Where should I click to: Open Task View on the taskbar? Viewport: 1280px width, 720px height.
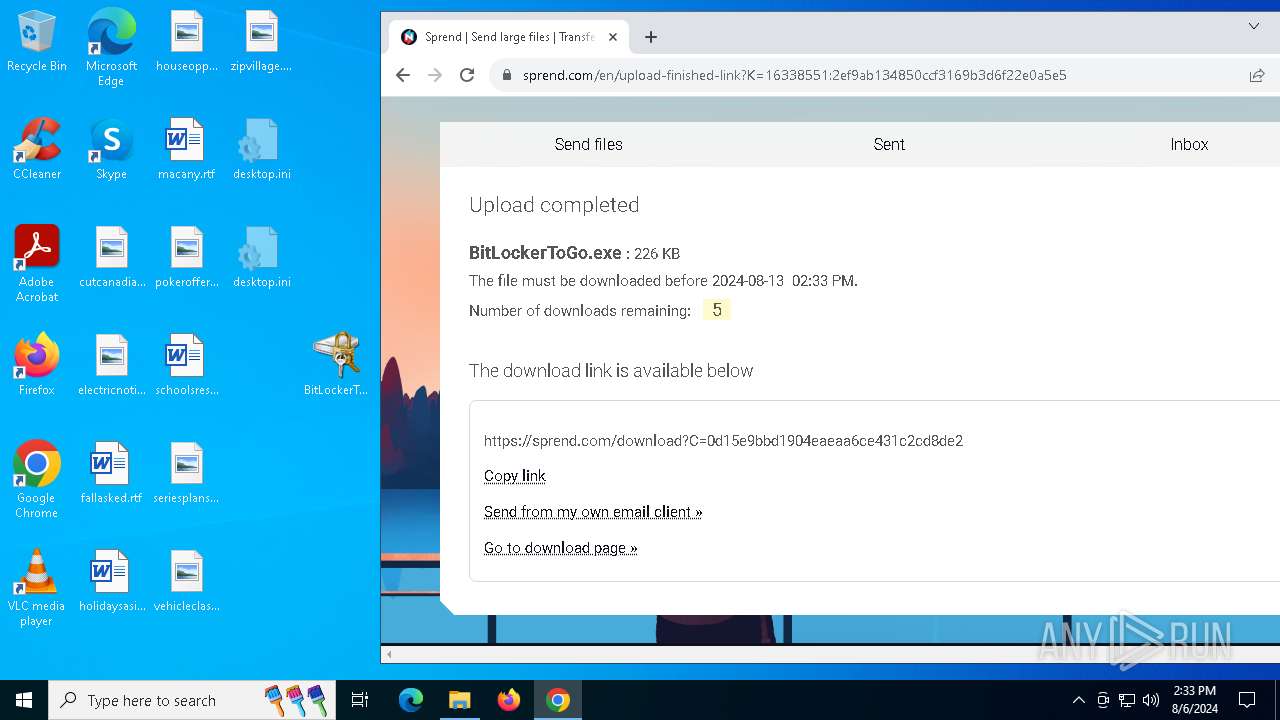click(x=360, y=700)
